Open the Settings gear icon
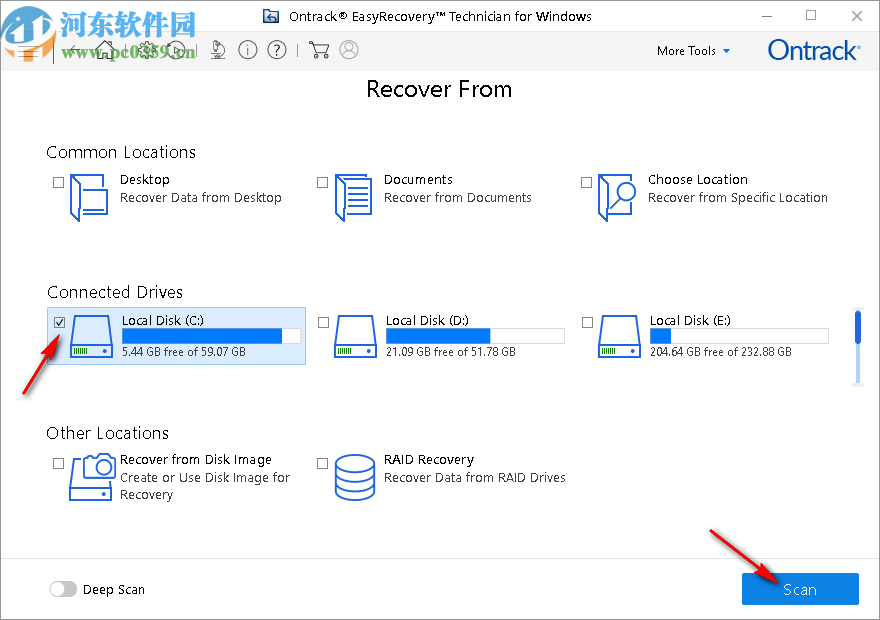The height and width of the screenshot is (620, 880). [x=148, y=50]
